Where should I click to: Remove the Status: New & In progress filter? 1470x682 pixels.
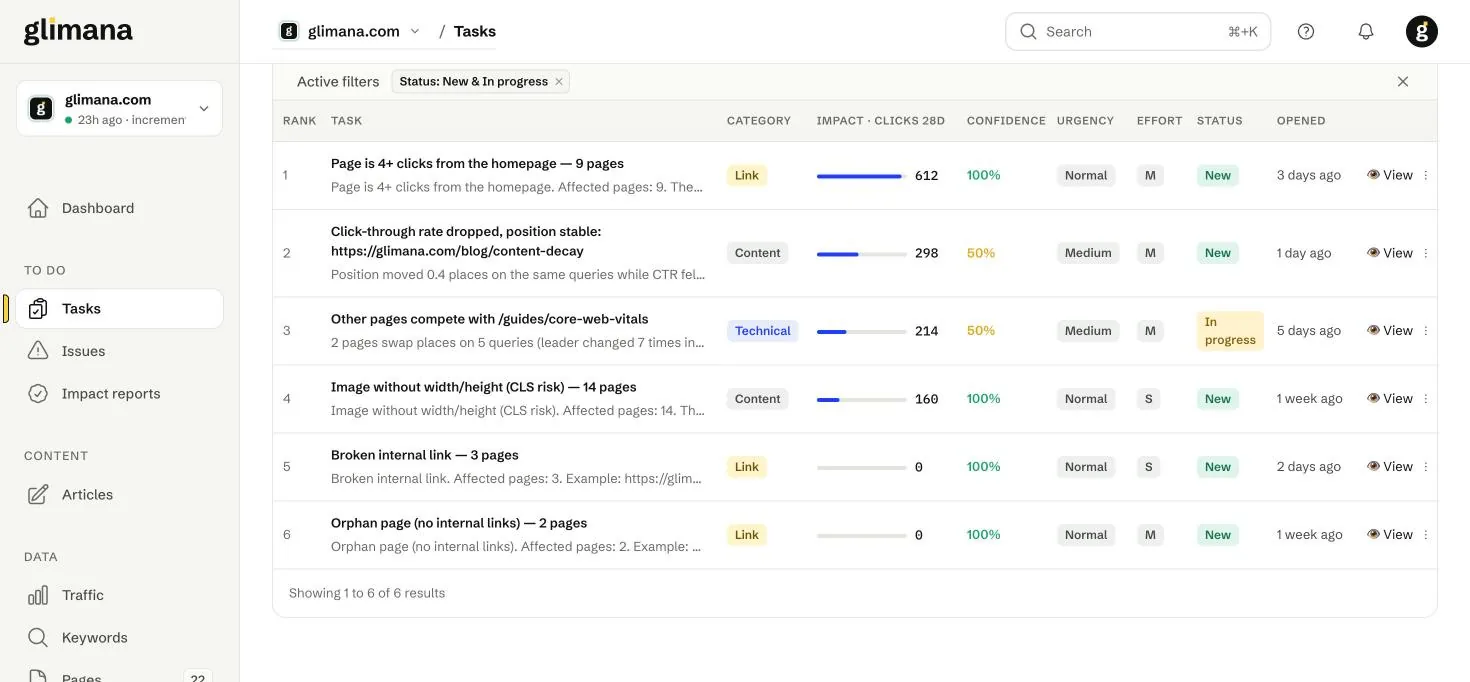click(559, 82)
